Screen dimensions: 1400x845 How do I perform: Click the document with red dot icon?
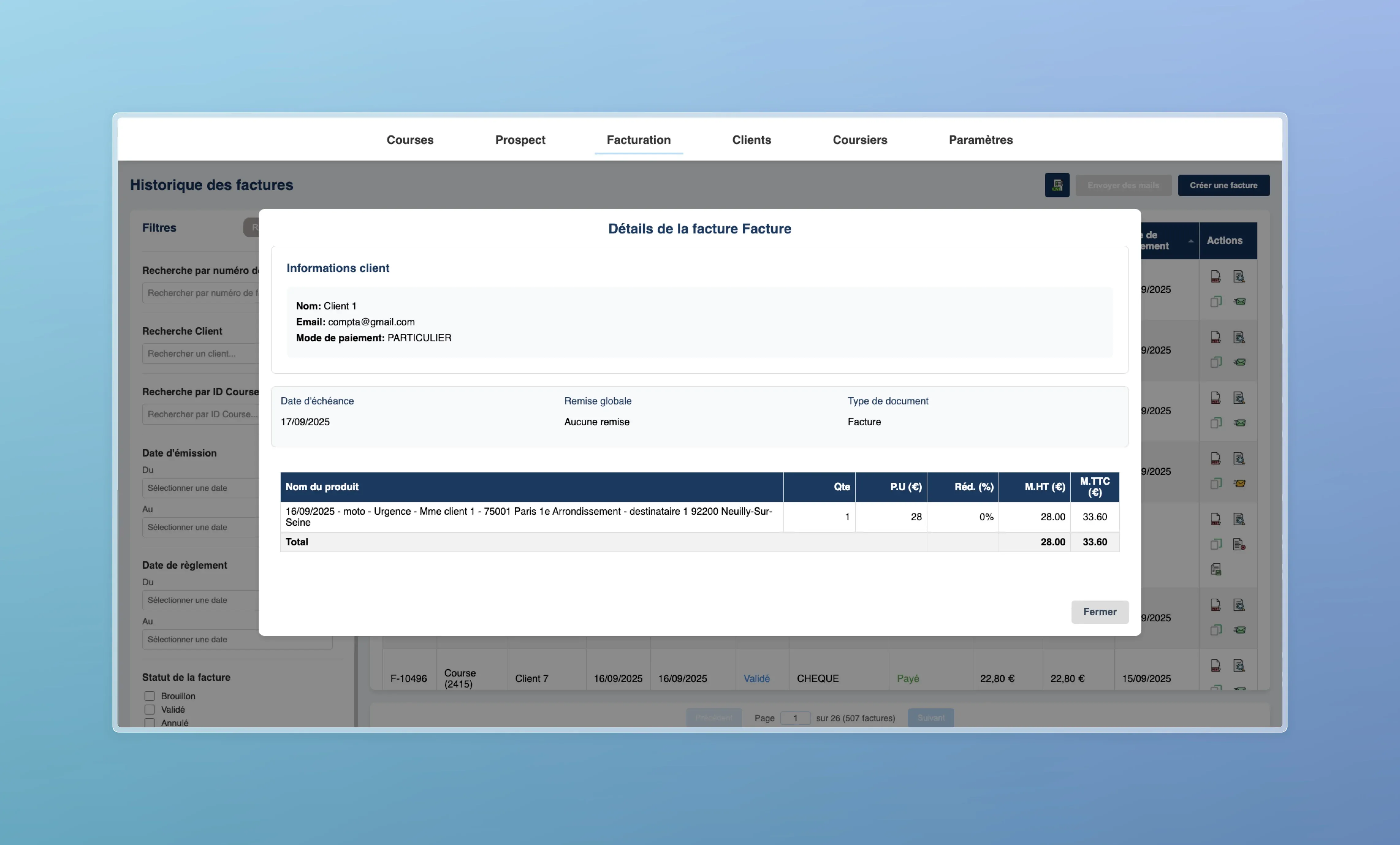(1239, 544)
